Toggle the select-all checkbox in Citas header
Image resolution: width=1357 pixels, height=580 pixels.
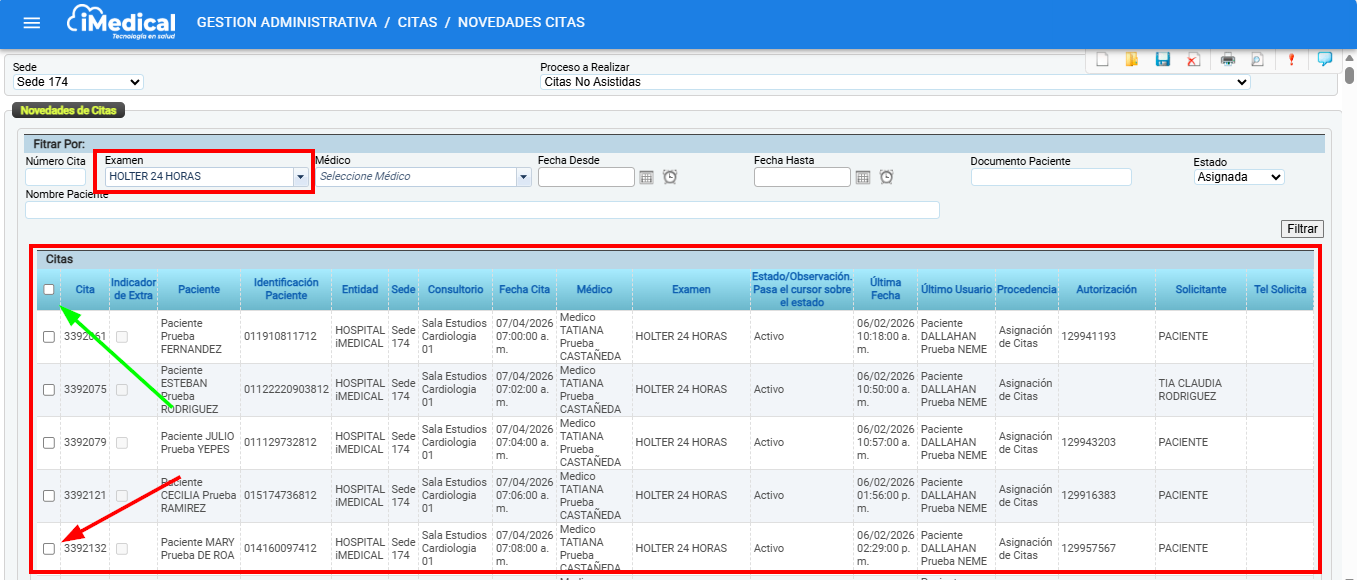(49, 289)
